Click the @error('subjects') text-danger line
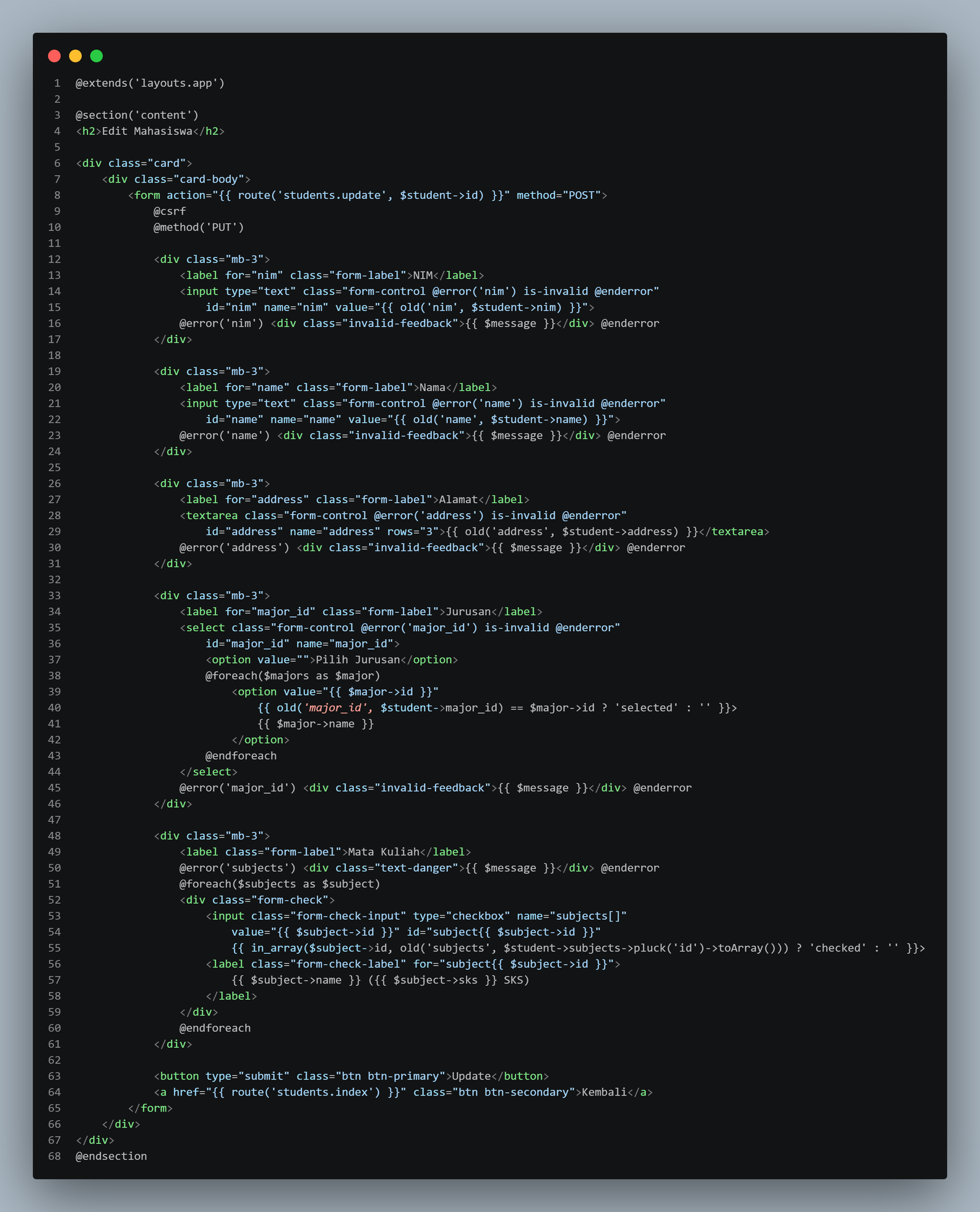The image size is (980, 1212). click(x=420, y=868)
